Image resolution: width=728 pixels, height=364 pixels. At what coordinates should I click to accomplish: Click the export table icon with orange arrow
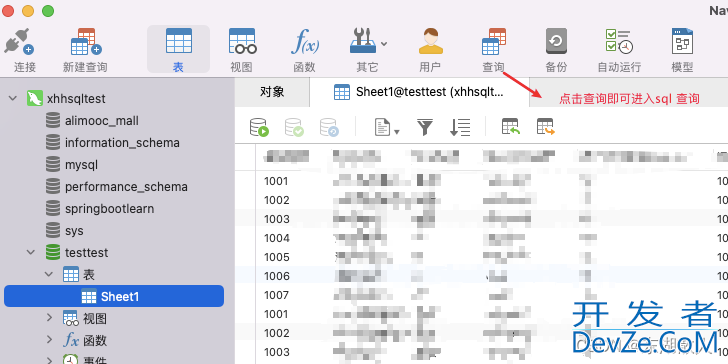click(x=546, y=127)
